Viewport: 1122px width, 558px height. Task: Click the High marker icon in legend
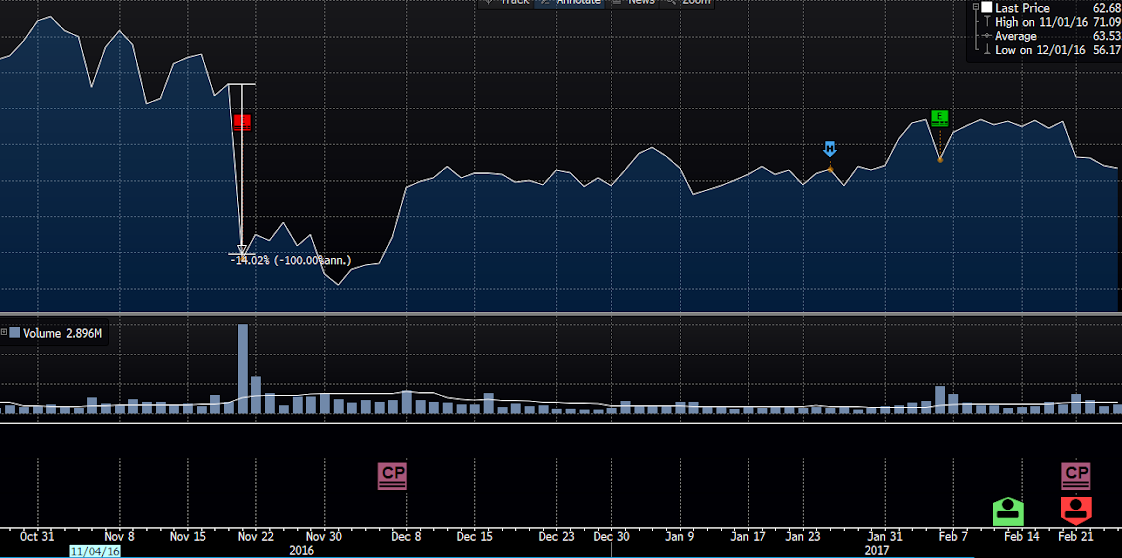click(x=987, y=21)
